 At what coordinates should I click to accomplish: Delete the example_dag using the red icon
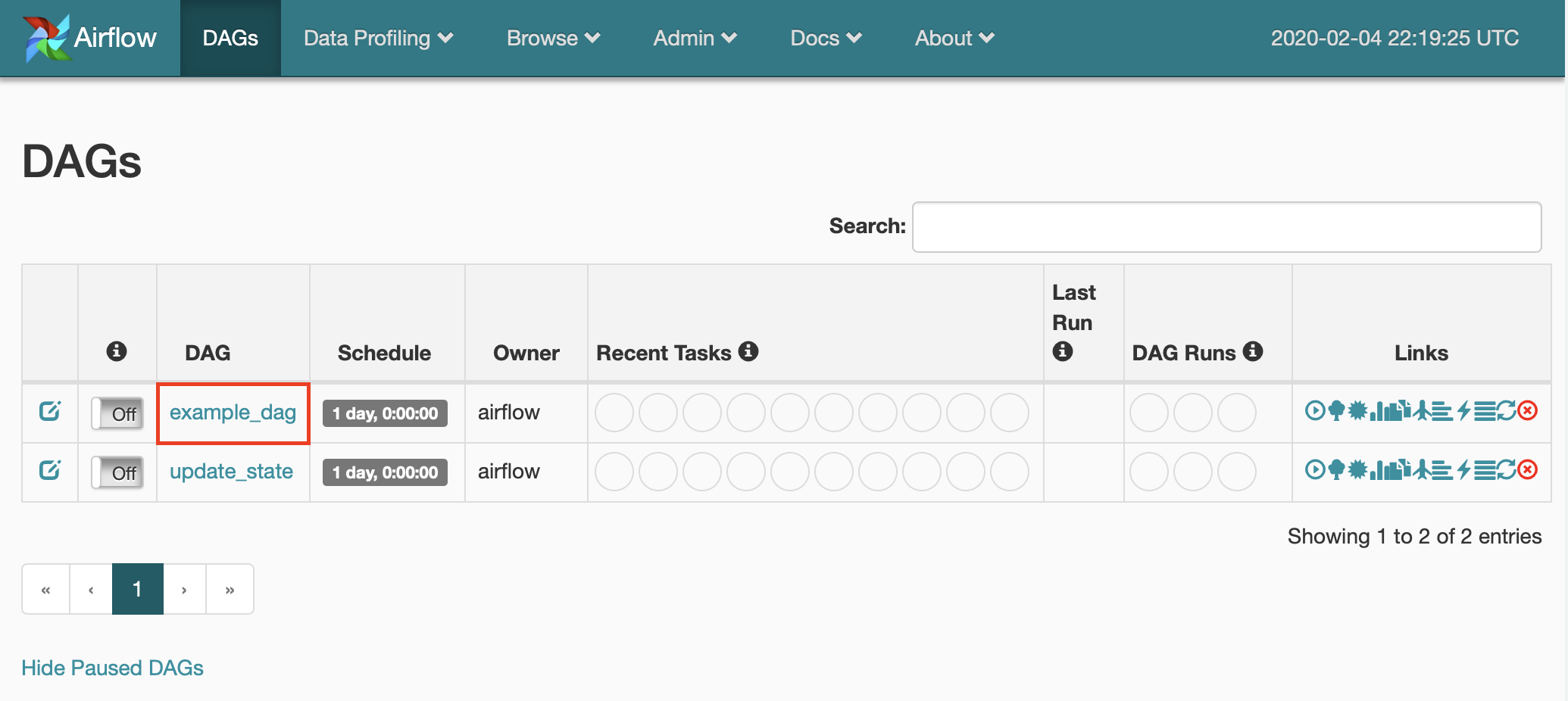[1529, 413]
